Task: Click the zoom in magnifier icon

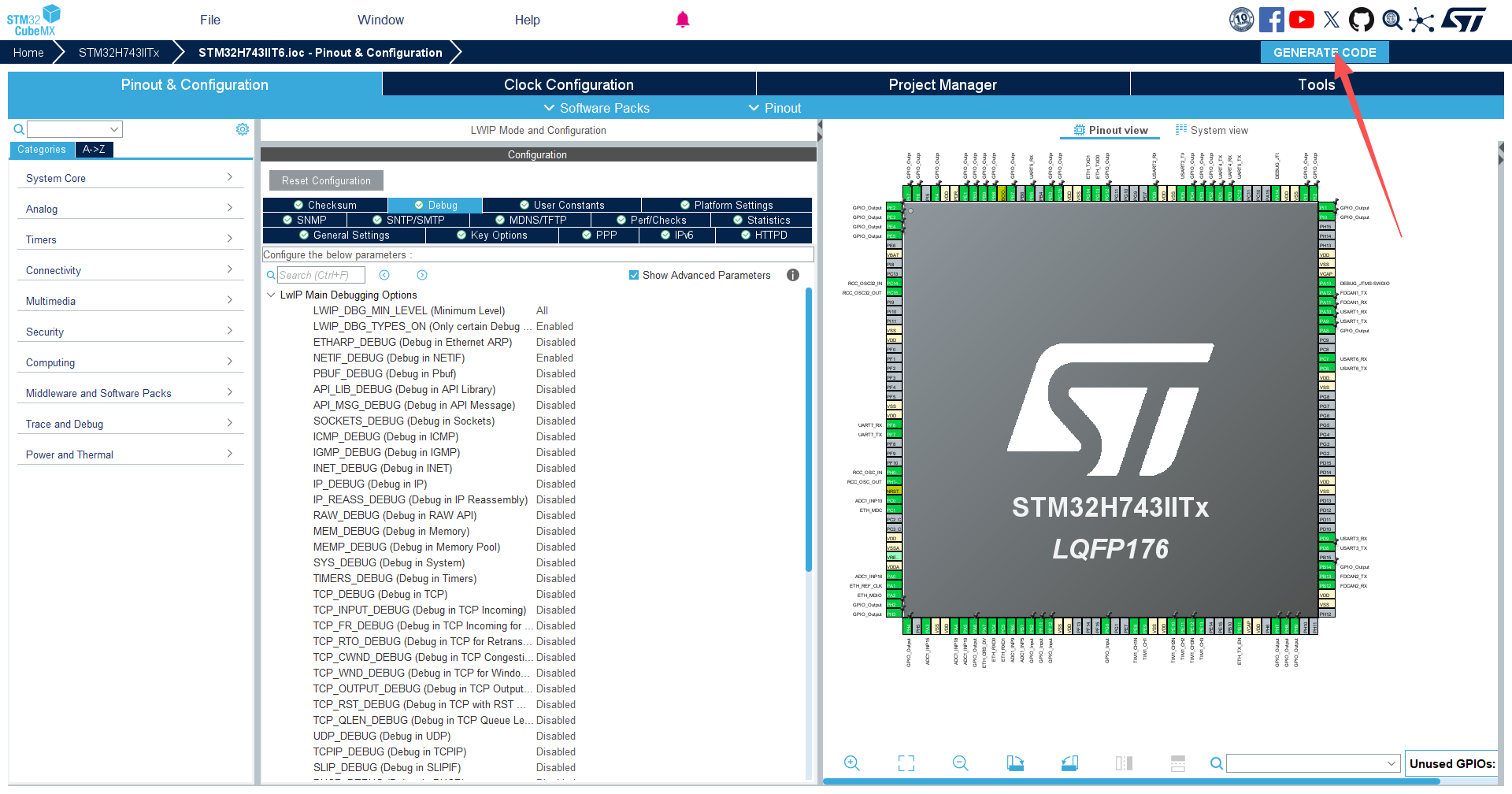Action: pos(851,763)
